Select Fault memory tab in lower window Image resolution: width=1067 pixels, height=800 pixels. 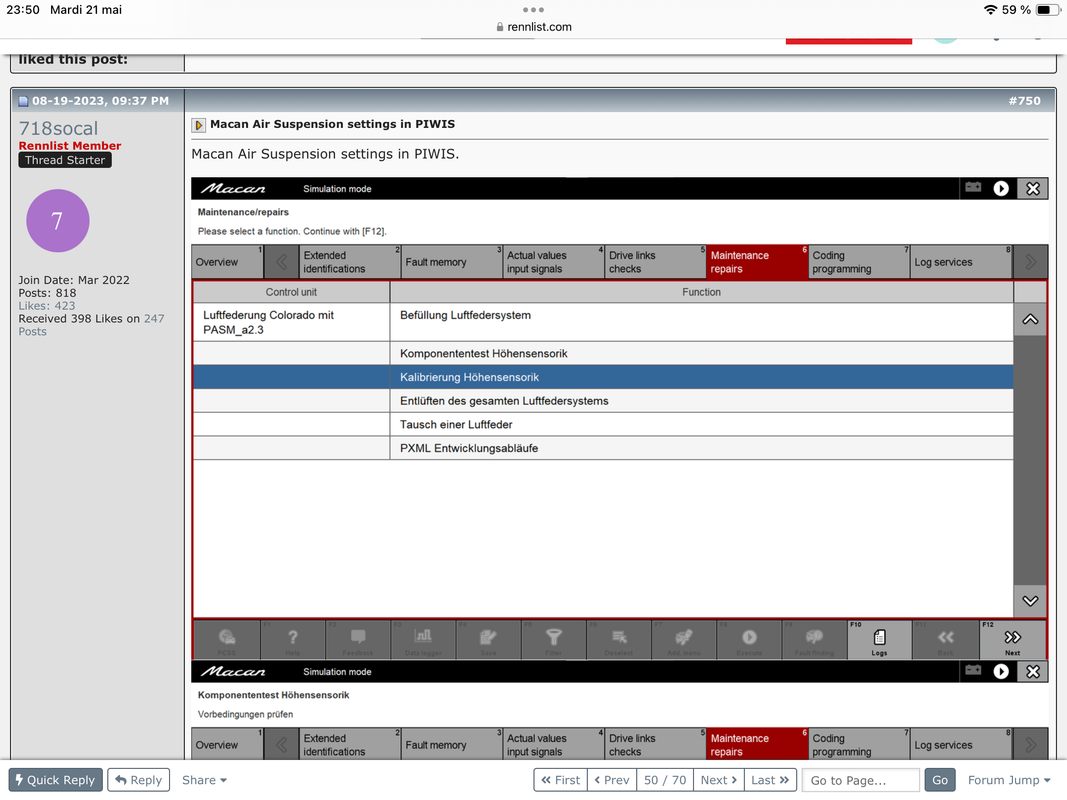tap(452, 744)
